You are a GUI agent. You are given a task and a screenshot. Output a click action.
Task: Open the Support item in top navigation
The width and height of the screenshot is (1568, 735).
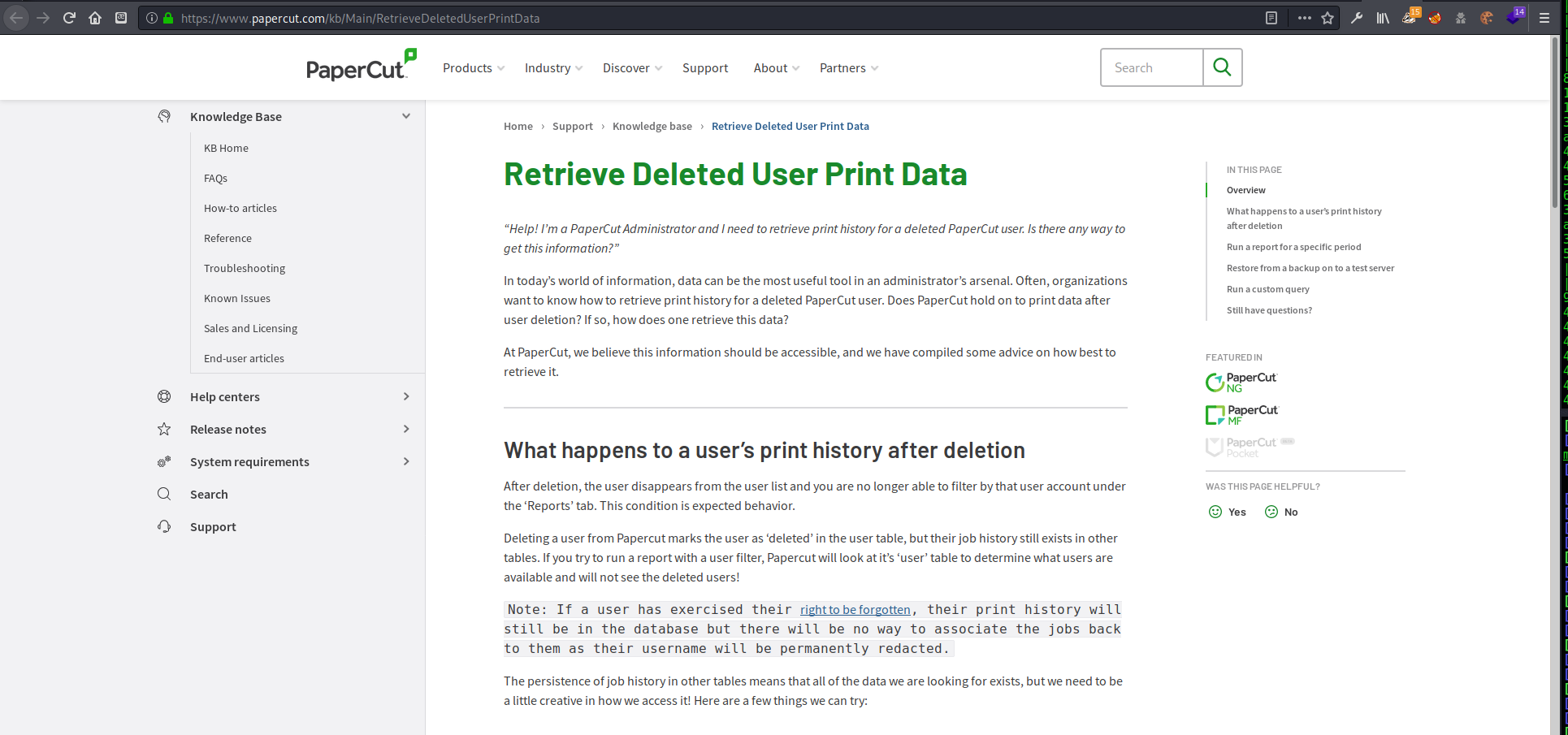pyautogui.click(x=704, y=68)
